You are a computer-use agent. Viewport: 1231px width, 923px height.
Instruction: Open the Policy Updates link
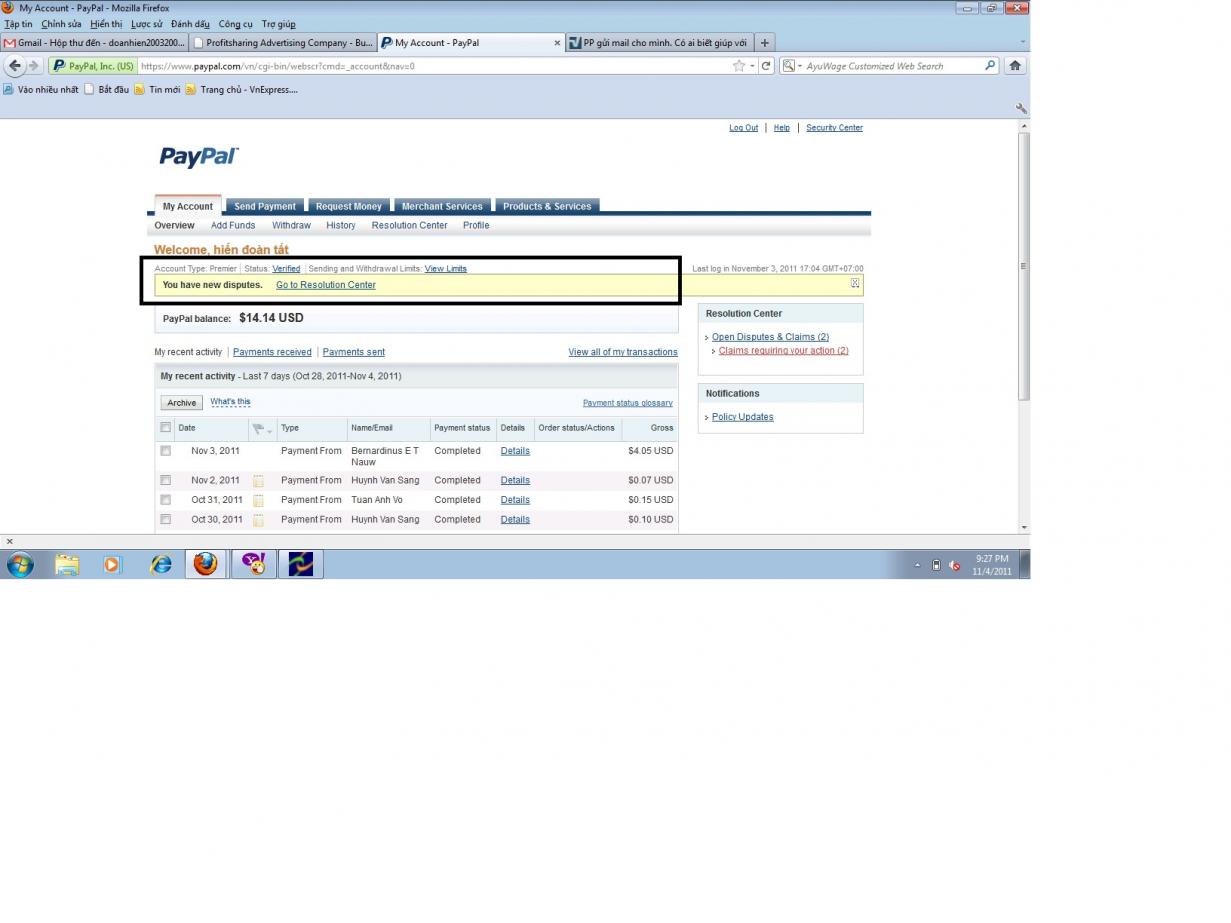(x=742, y=417)
